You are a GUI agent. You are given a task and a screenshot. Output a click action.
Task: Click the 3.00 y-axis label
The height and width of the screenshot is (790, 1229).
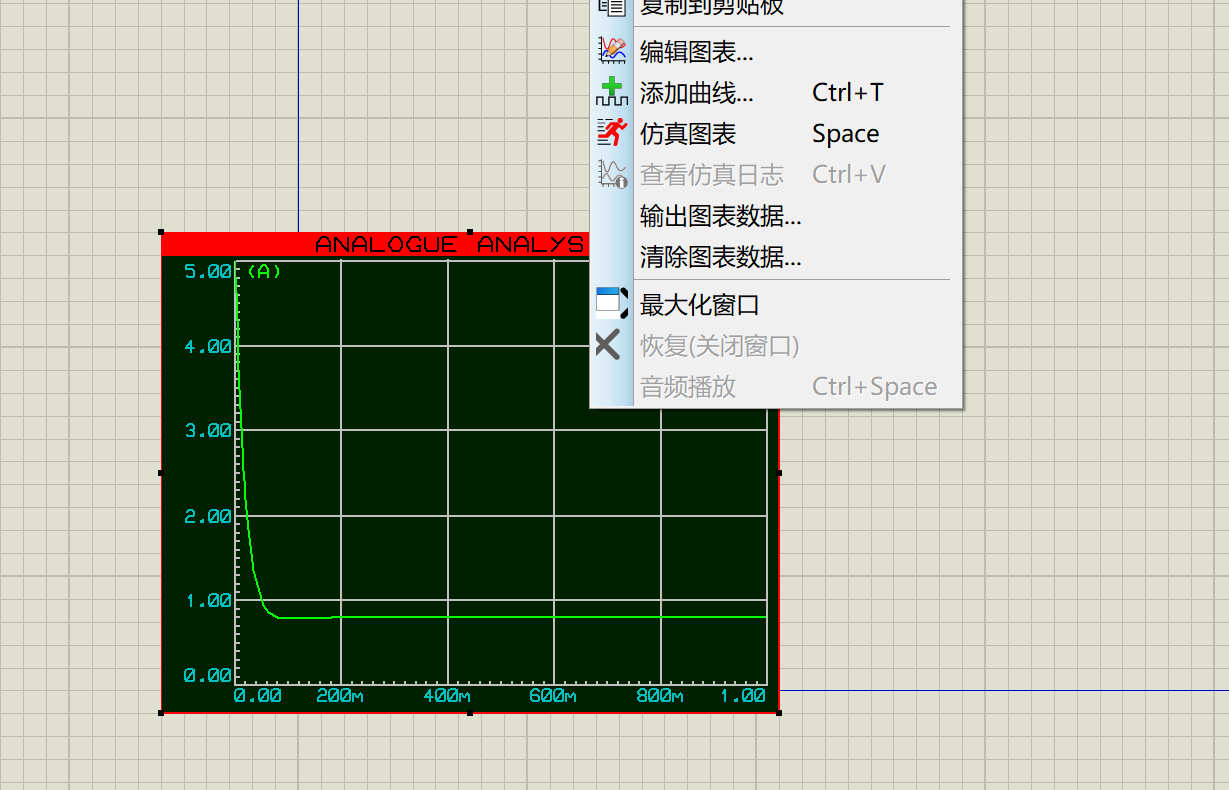click(x=208, y=431)
